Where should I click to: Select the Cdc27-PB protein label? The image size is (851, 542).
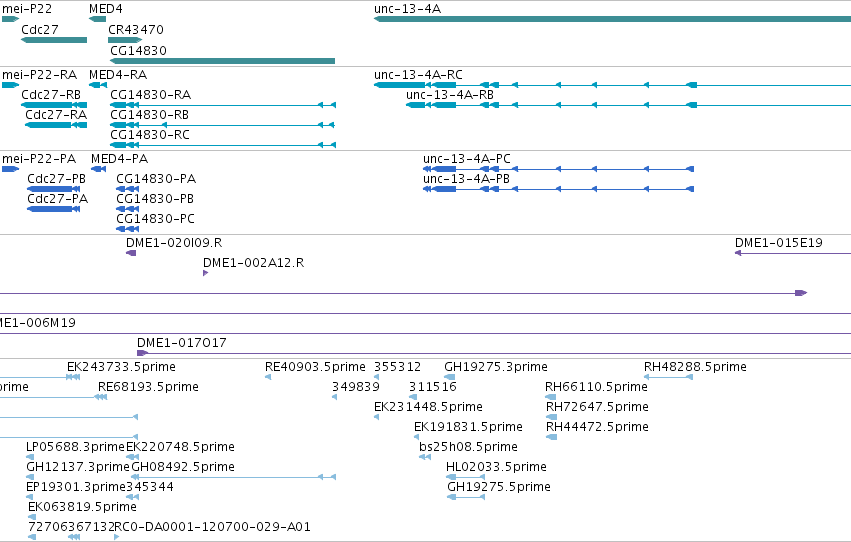56,178
